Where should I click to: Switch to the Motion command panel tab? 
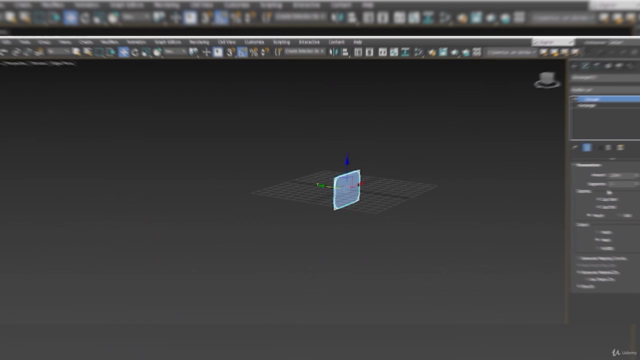608,66
